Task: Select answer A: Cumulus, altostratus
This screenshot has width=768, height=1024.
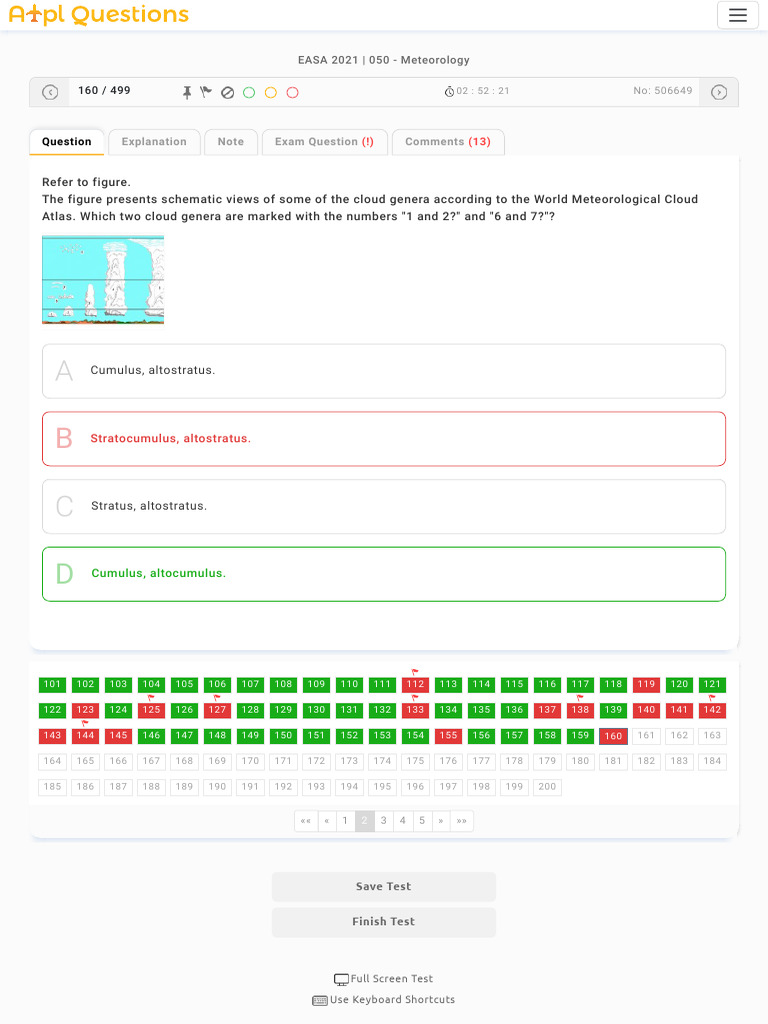Action: coord(384,371)
